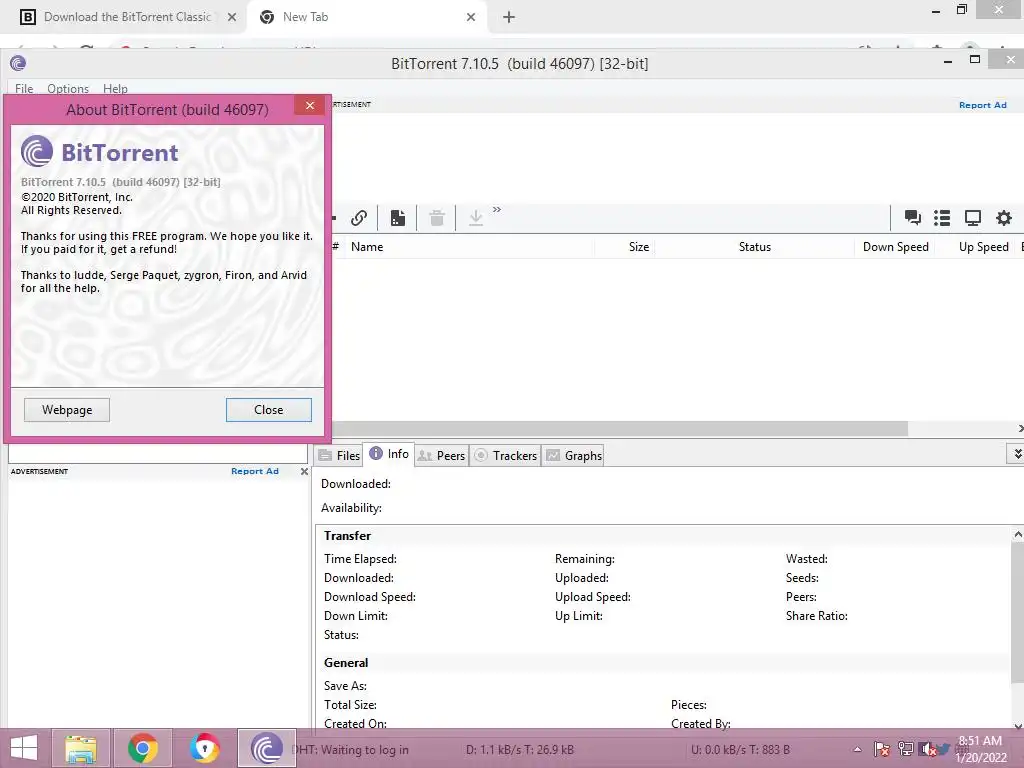Image resolution: width=1024 pixels, height=768 pixels.
Task: Switch to the Graphs tab
Action: (574, 455)
